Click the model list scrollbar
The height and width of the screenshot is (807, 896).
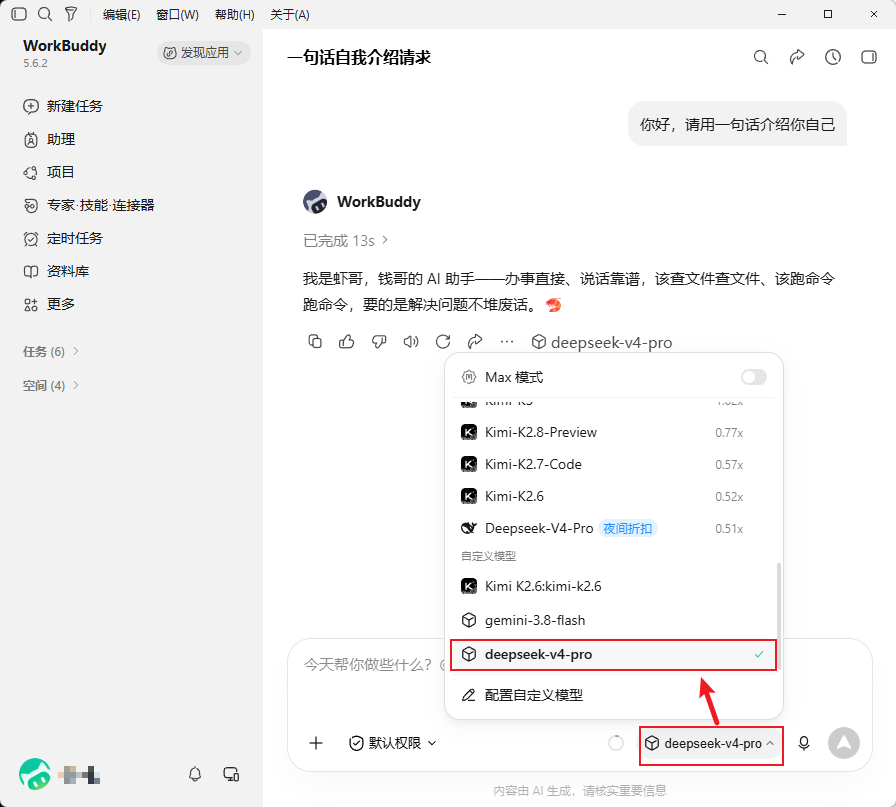(x=778, y=617)
